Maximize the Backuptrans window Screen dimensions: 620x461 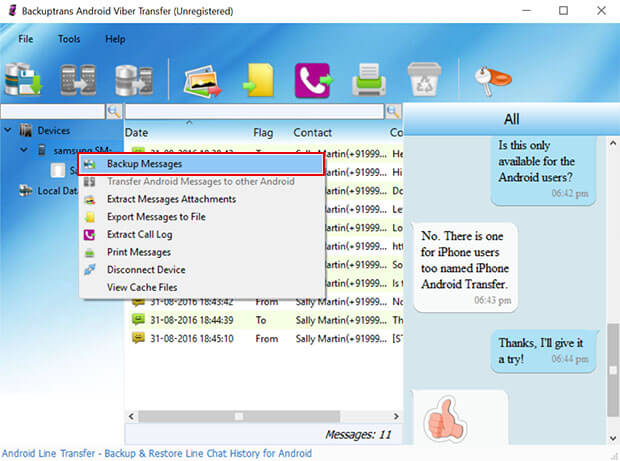pos(563,11)
